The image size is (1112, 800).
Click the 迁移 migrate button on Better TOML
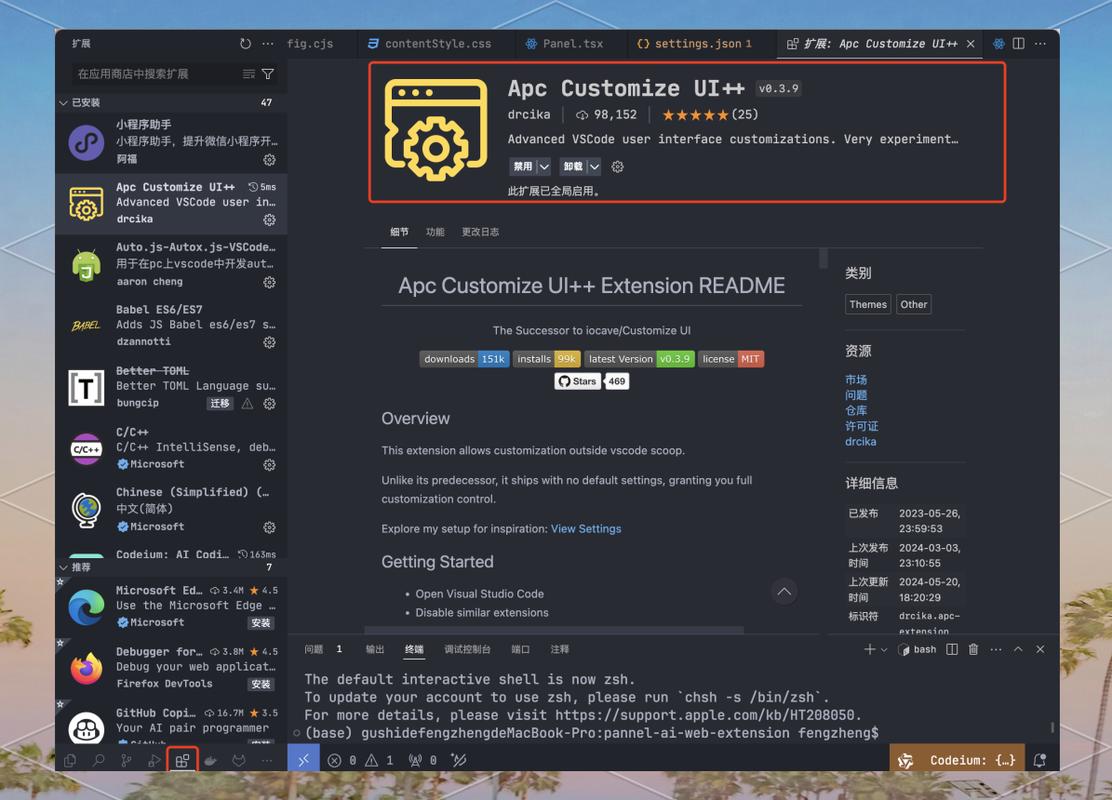point(220,404)
